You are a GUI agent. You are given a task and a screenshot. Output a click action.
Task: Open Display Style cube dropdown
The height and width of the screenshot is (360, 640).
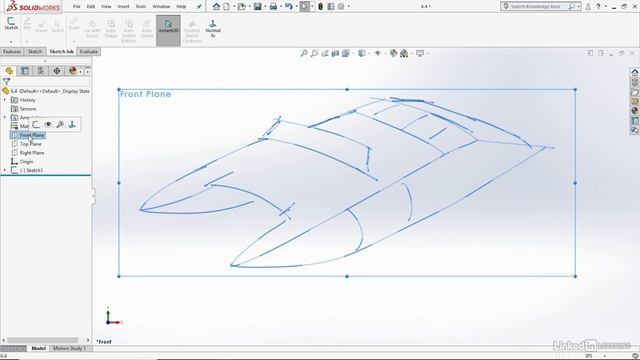pyautogui.click(x=362, y=53)
